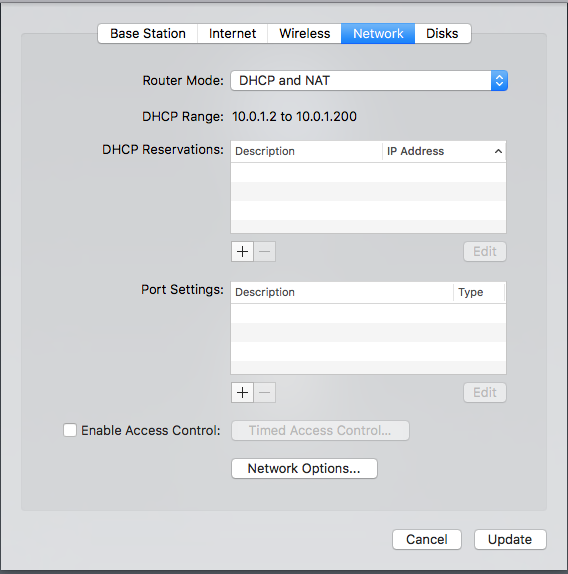The width and height of the screenshot is (568, 574).
Task: Click the DHCP Reservations Description column header
Action: (x=307, y=151)
